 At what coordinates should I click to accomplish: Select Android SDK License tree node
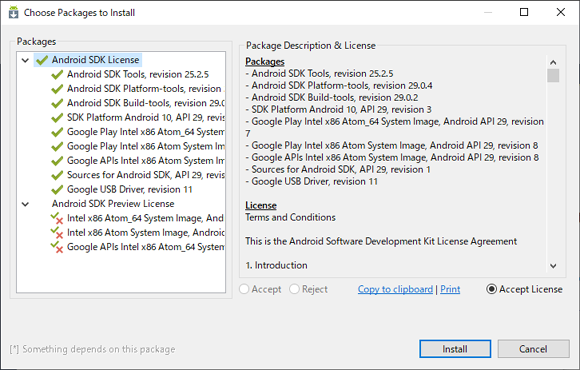[95, 60]
